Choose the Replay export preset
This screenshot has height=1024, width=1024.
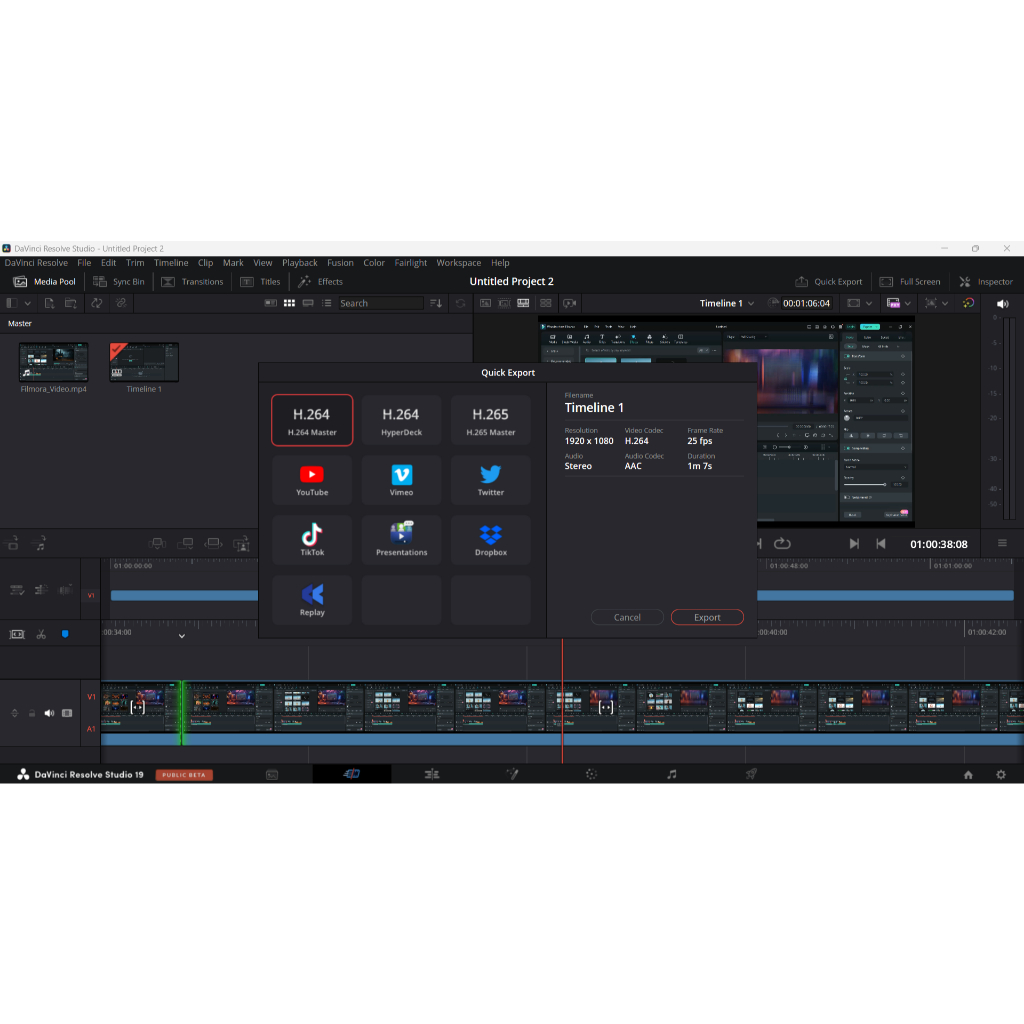(x=312, y=600)
